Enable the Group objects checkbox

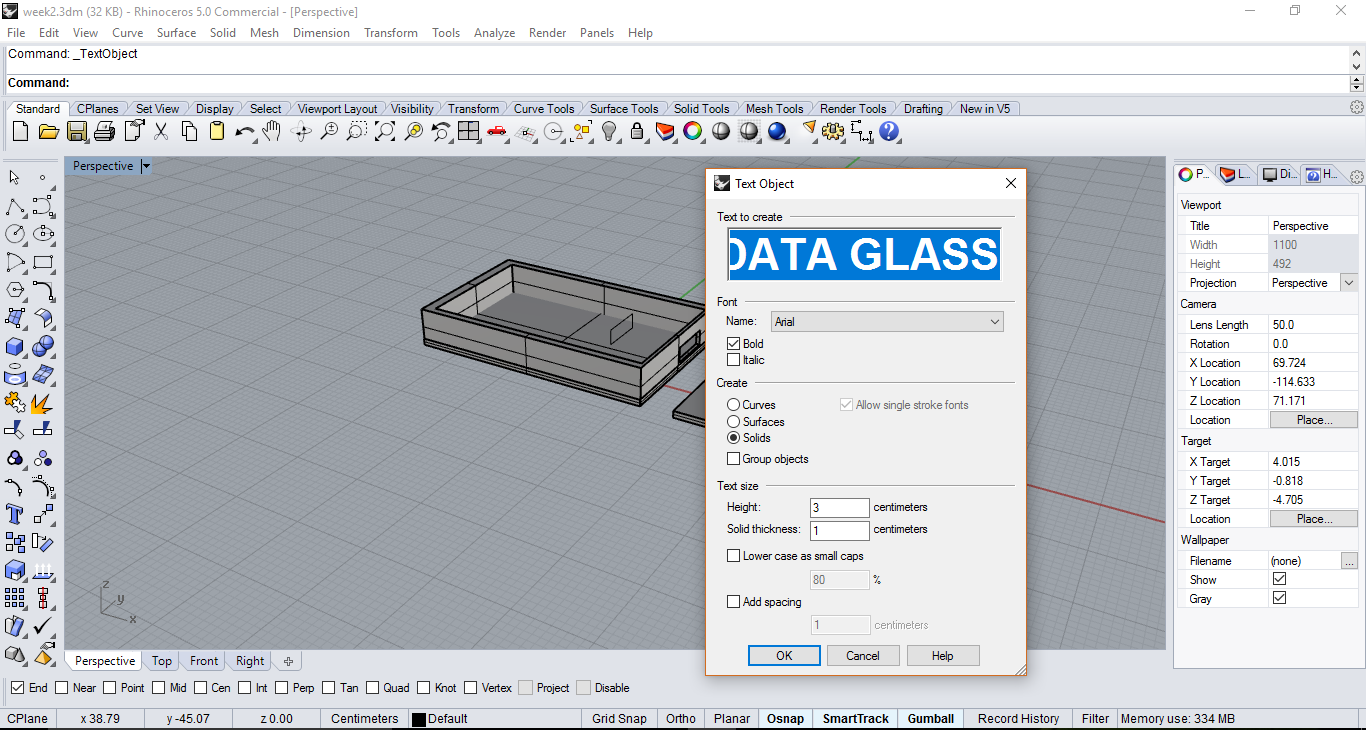(734, 459)
